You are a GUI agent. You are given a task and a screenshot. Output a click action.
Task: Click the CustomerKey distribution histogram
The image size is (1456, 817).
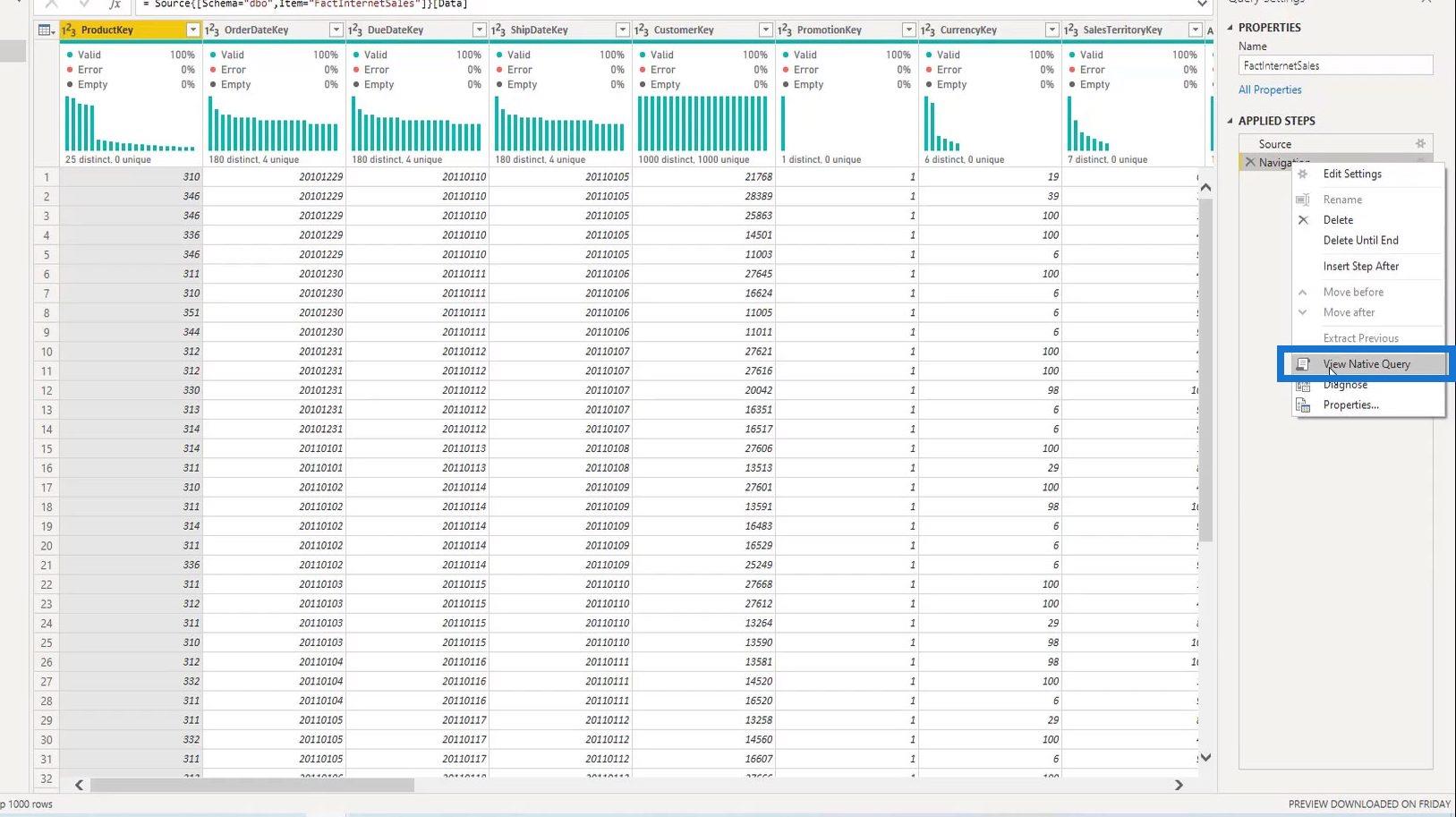click(702, 123)
